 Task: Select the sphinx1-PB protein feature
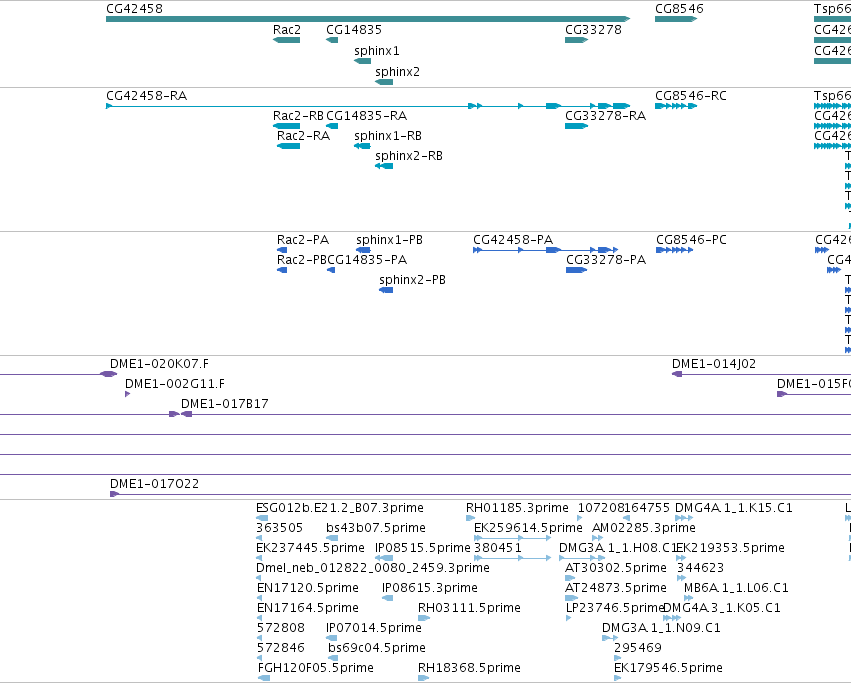click(x=363, y=250)
